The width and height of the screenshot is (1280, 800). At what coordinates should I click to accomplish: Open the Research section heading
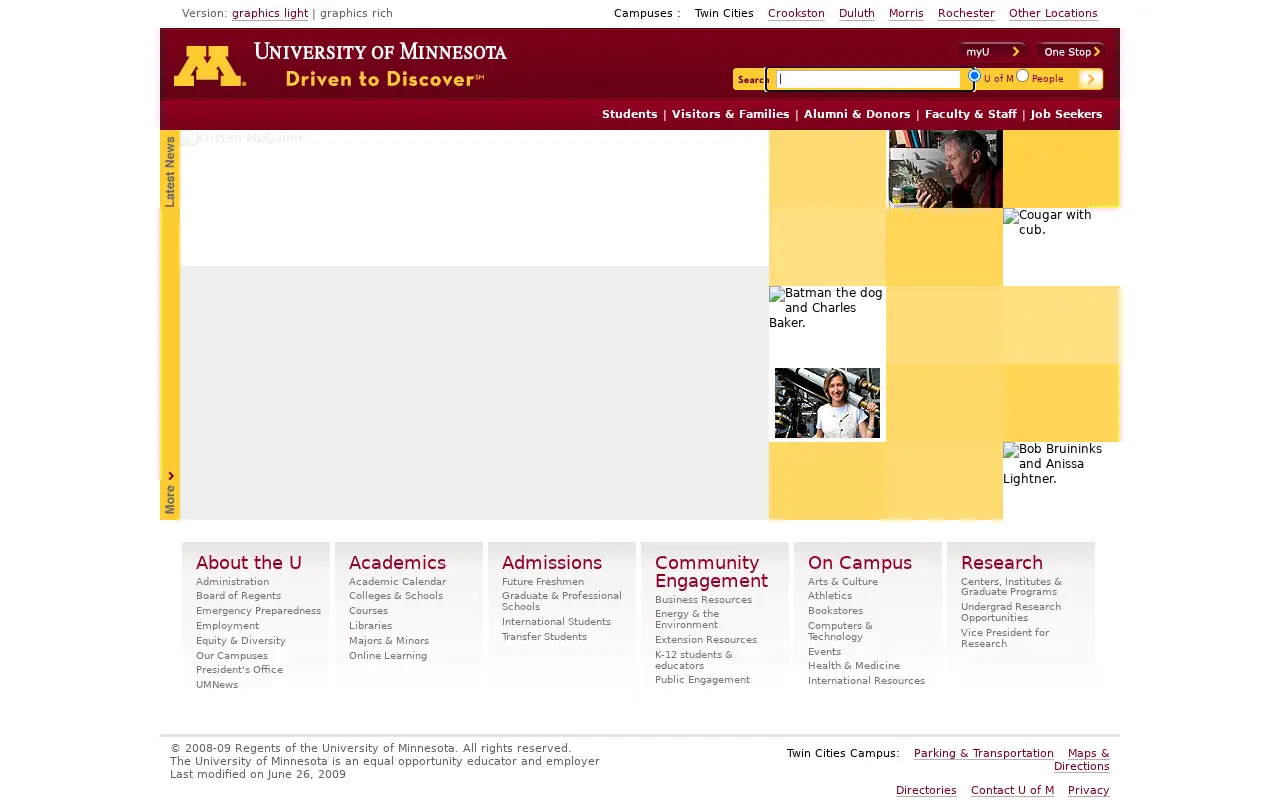click(1002, 563)
